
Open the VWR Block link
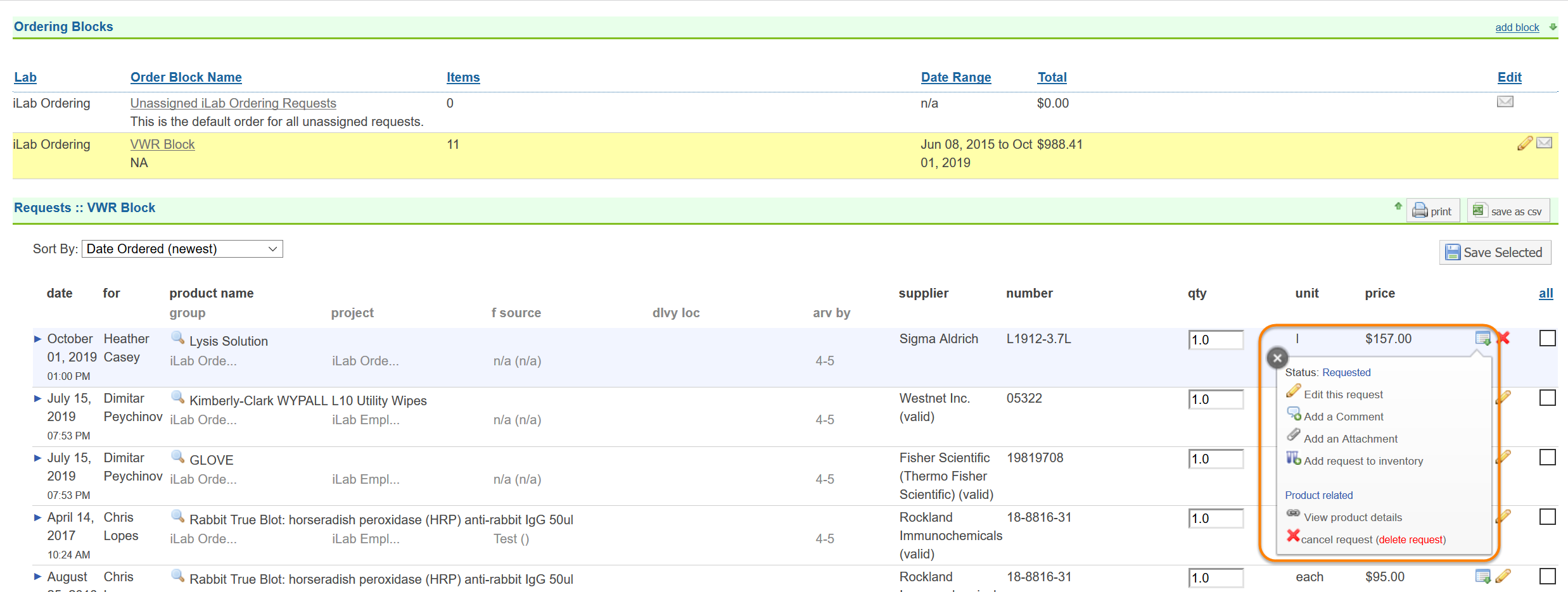[162, 144]
